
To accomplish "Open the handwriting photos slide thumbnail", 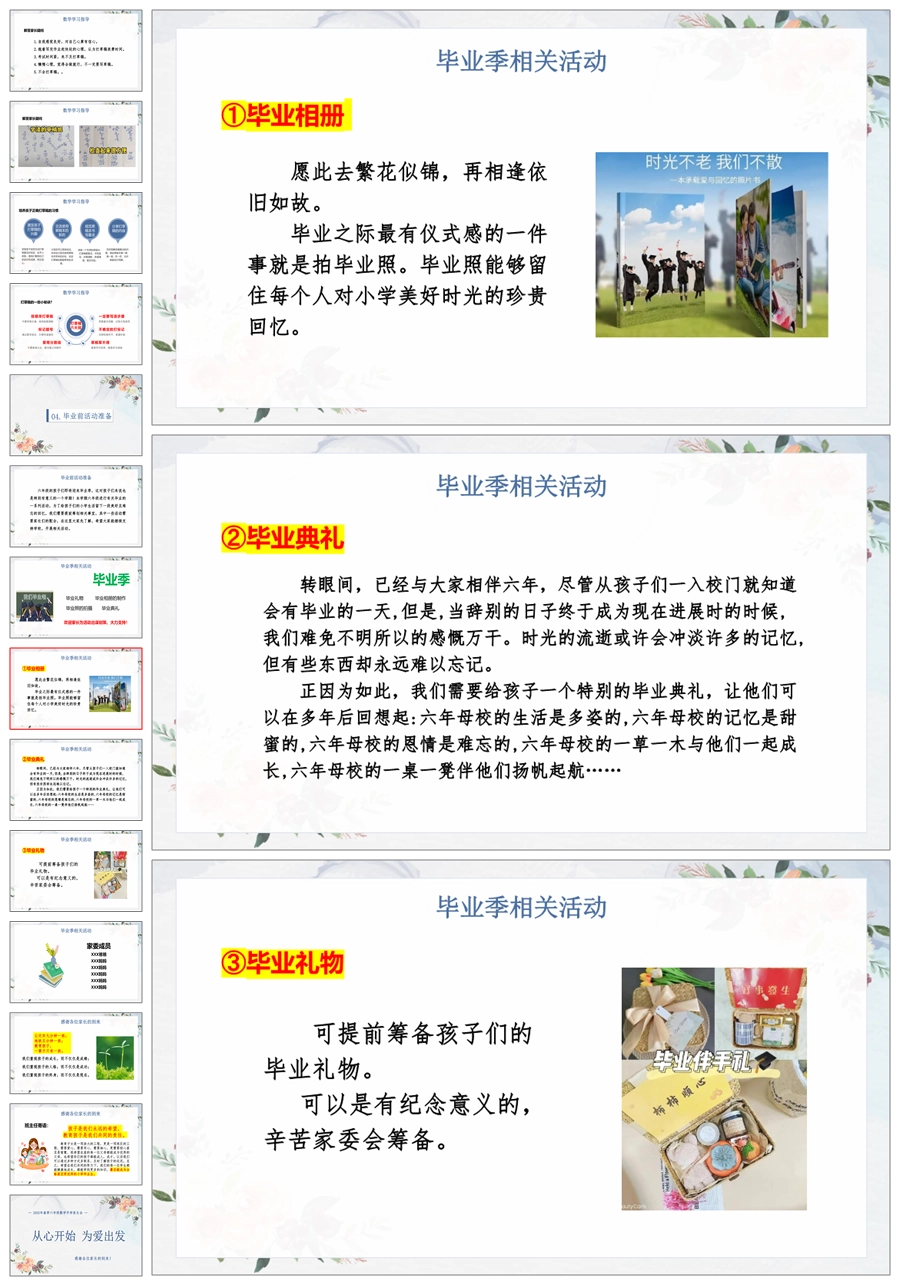I will pyautogui.click(x=76, y=142).
